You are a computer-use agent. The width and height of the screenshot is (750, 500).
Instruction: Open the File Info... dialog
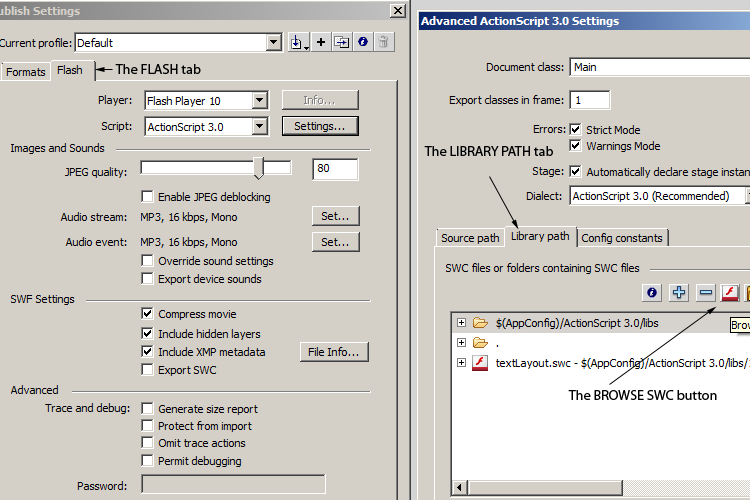coord(334,352)
